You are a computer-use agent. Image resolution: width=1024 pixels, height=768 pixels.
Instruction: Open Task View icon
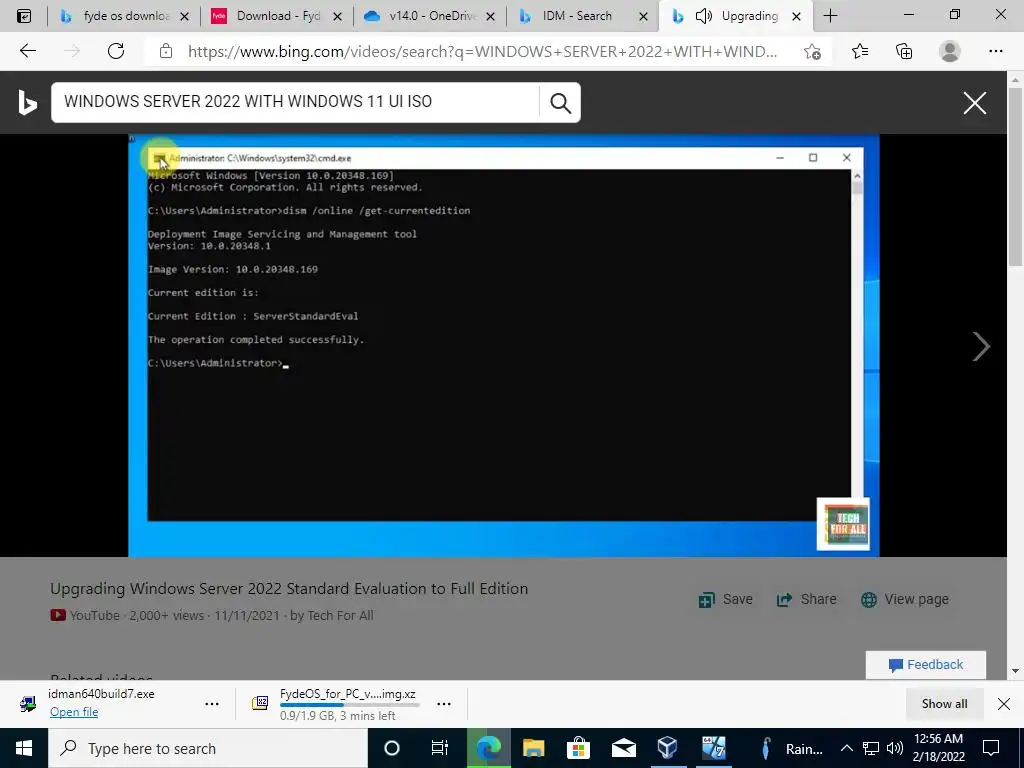pyautogui.click(x=440, y=748)
